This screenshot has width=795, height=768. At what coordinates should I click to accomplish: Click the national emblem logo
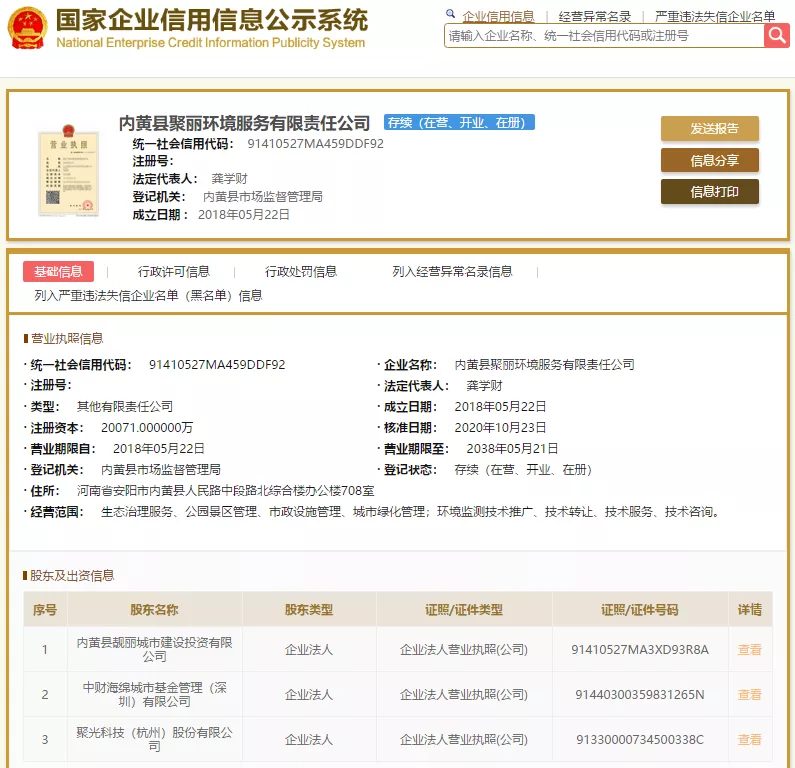click(x=26, y=28)
